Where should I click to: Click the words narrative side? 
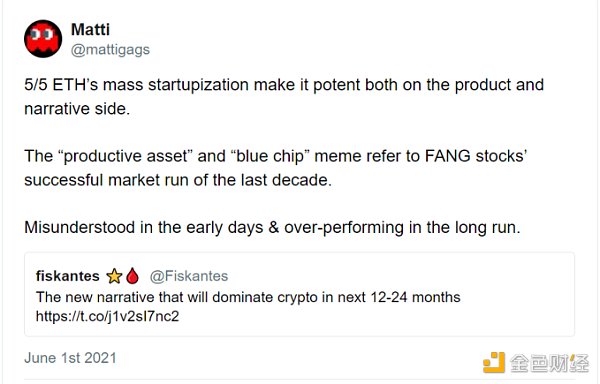pyautogui.click(x=77, y=109)
